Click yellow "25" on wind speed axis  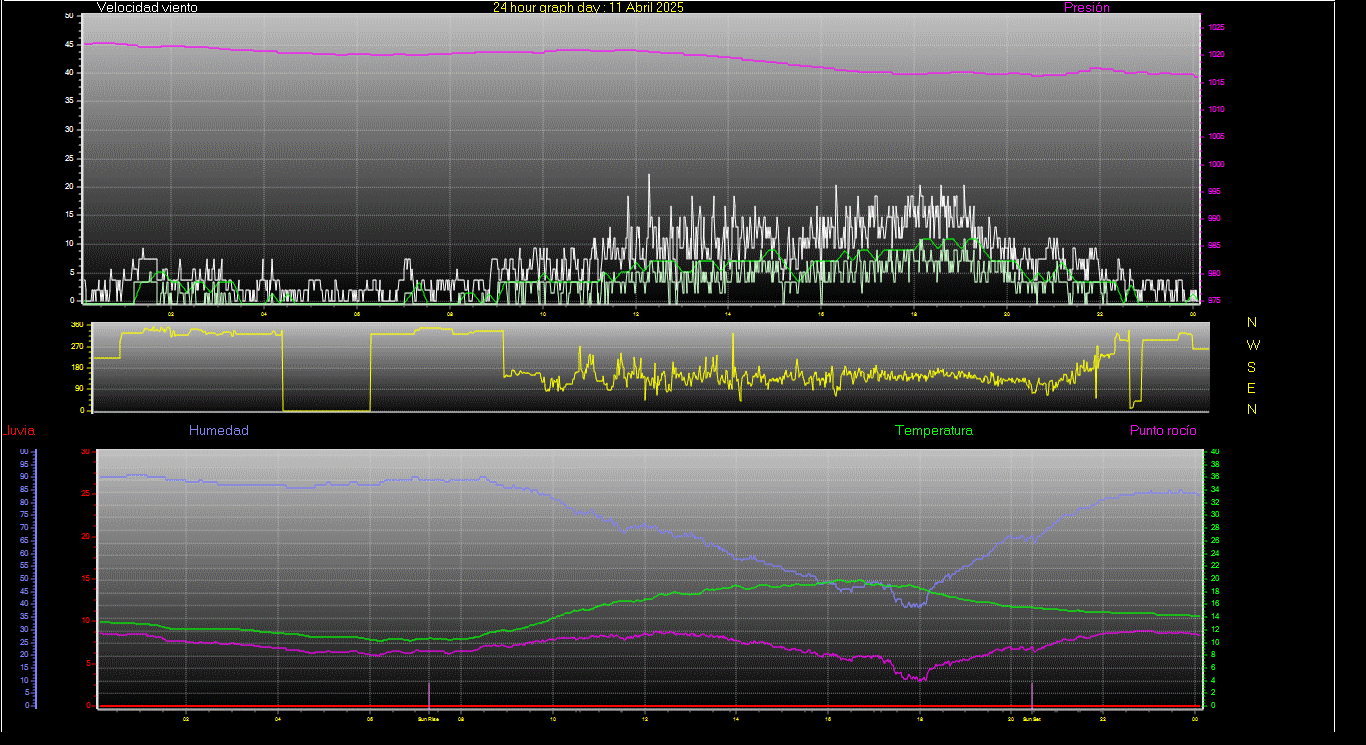click(69, 158)
